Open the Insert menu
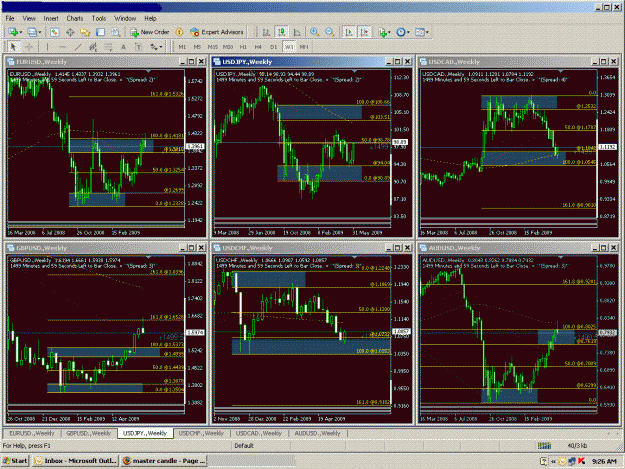The width and height of the screenshot is (625, 469). pos(51,18)
